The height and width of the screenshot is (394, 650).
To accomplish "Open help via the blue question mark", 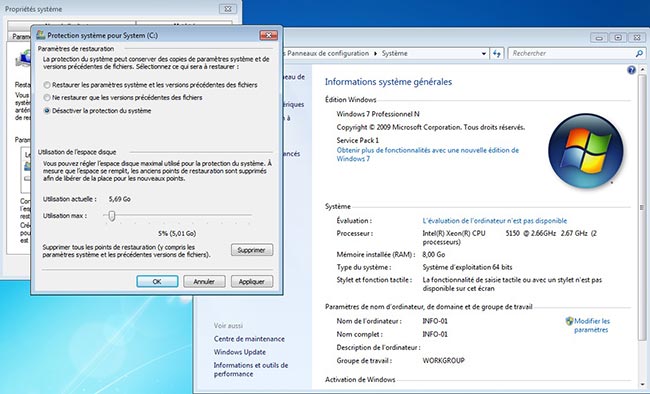I will [631, 70].
